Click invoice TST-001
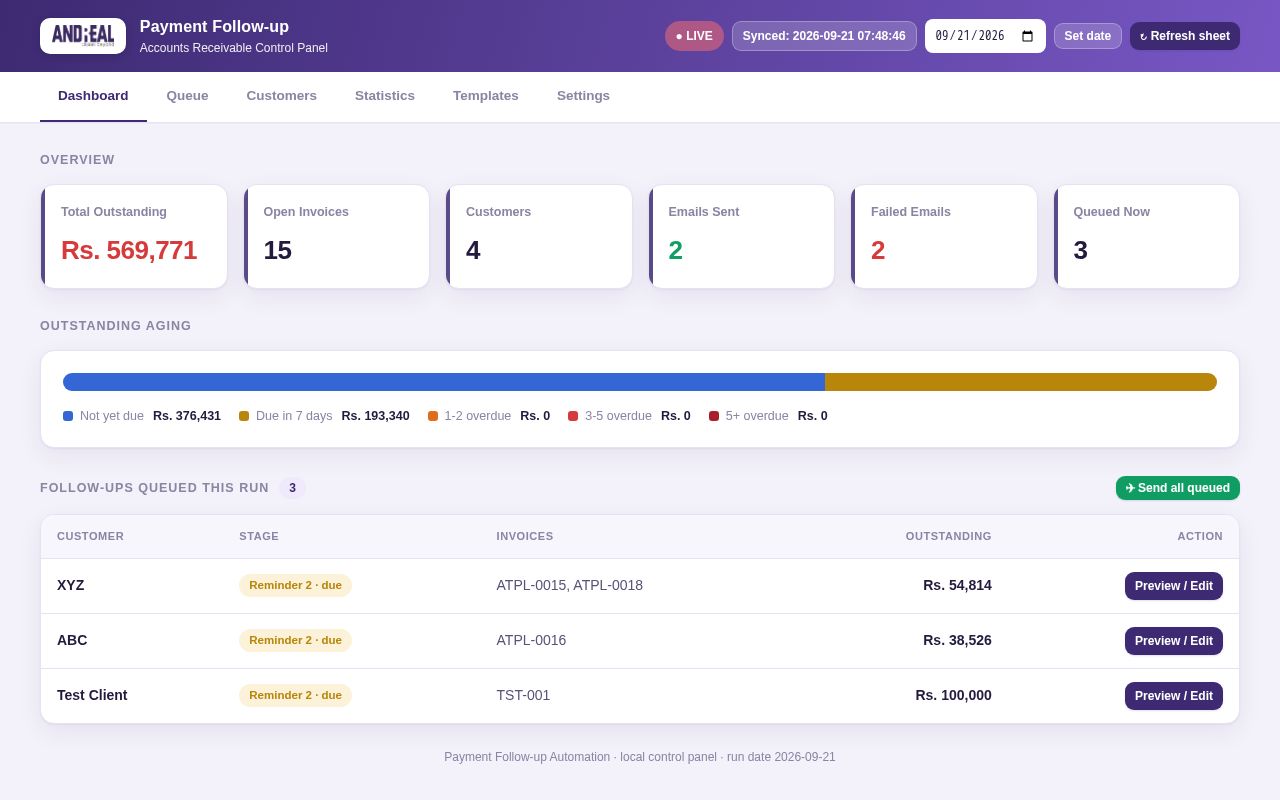 (523, 695)
